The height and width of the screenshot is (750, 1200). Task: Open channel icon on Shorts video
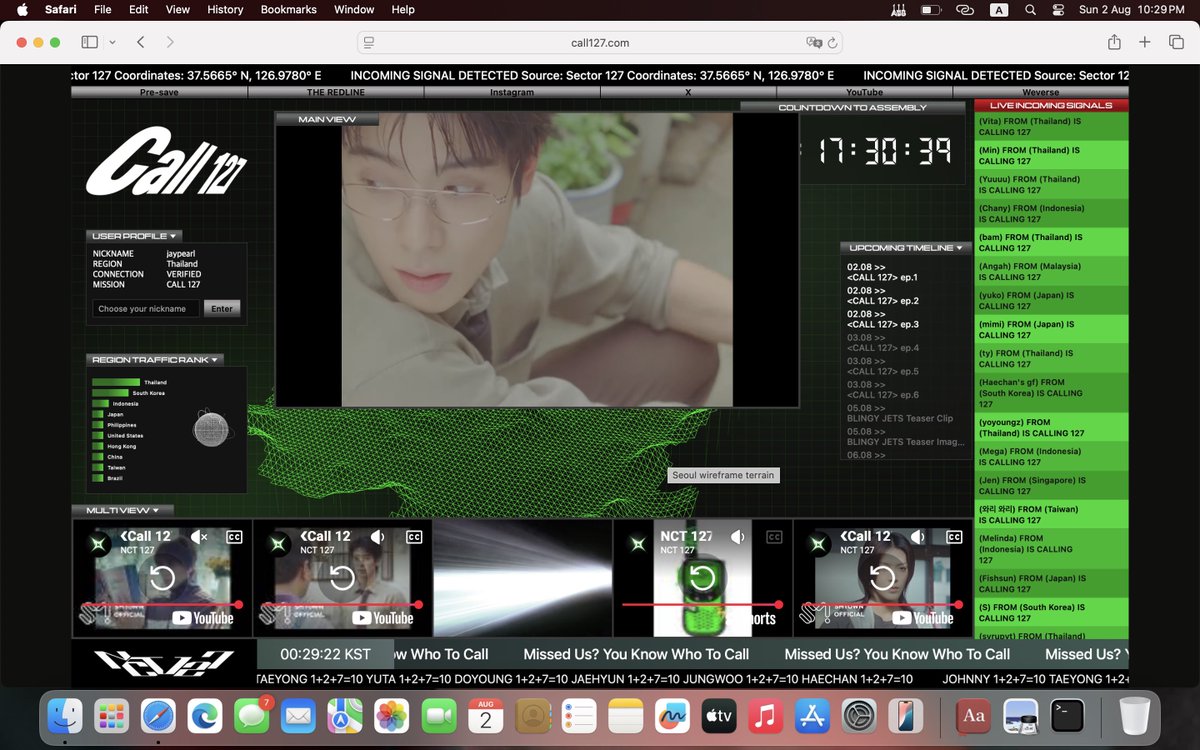click(x=639, y=544)
